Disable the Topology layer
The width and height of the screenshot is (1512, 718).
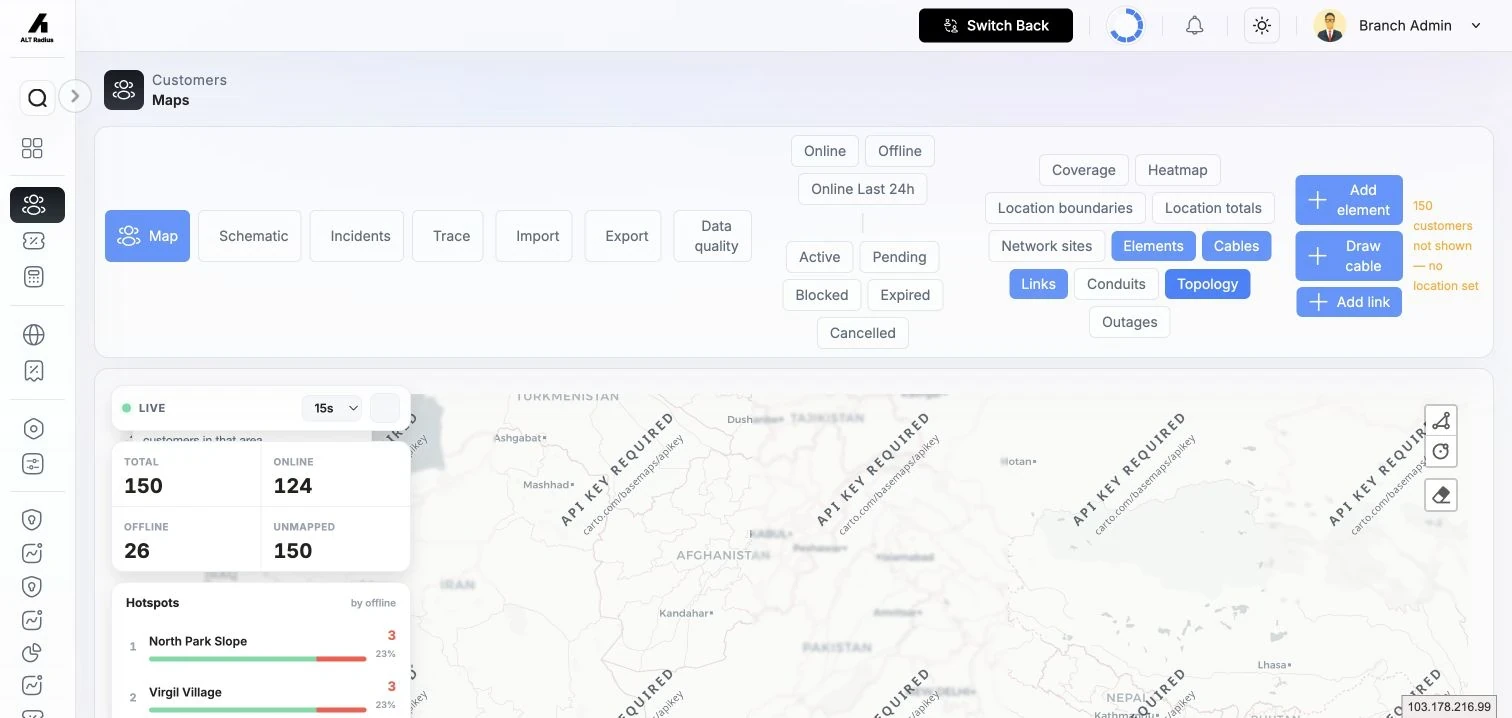(x=1207, y=284)
